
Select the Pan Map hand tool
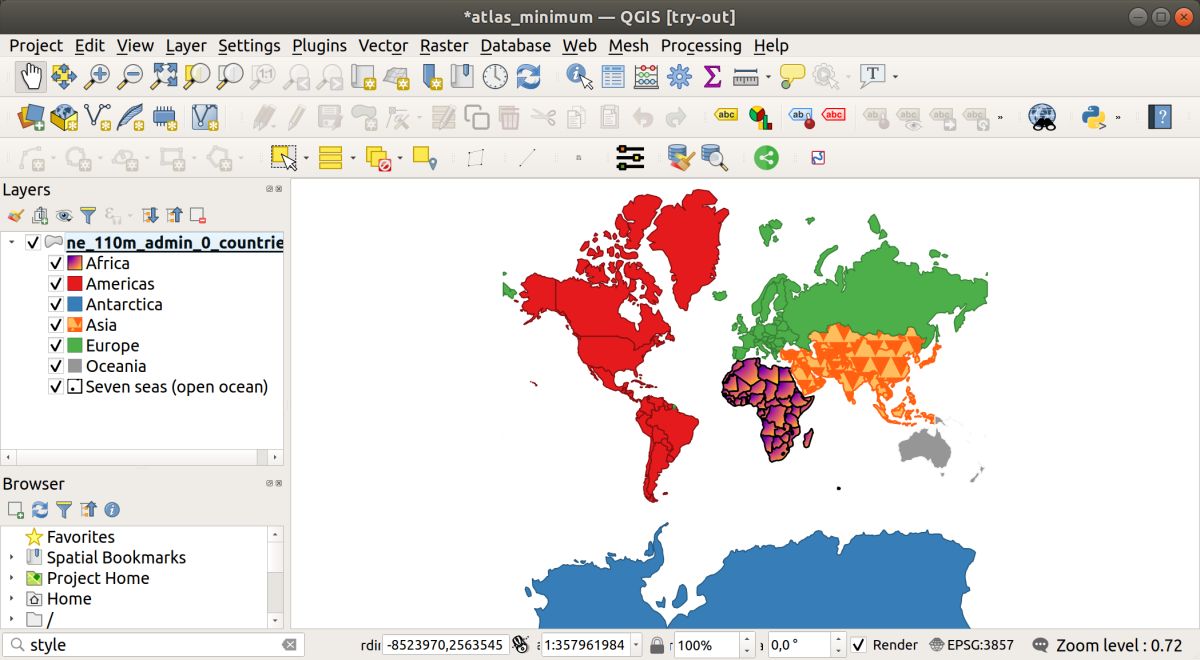(x=31, y=75)
